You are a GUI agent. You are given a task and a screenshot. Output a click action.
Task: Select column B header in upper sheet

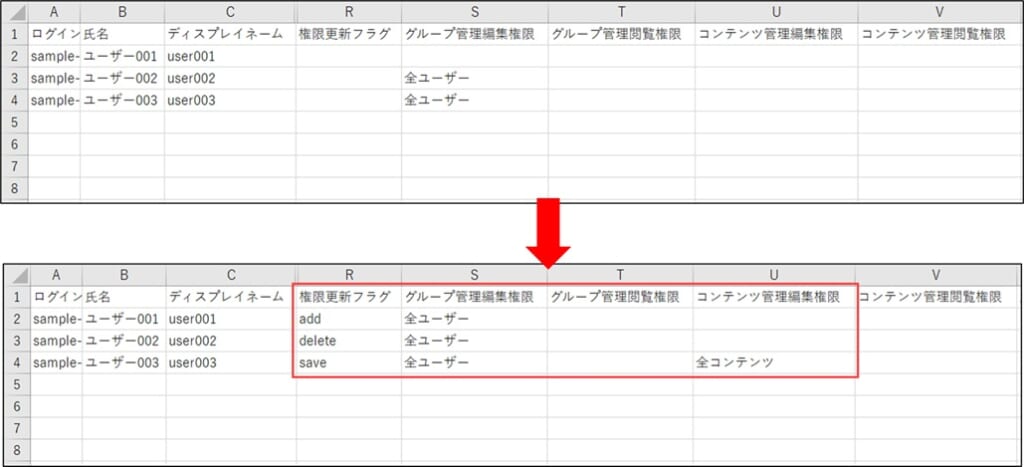[x=122, y=12]
